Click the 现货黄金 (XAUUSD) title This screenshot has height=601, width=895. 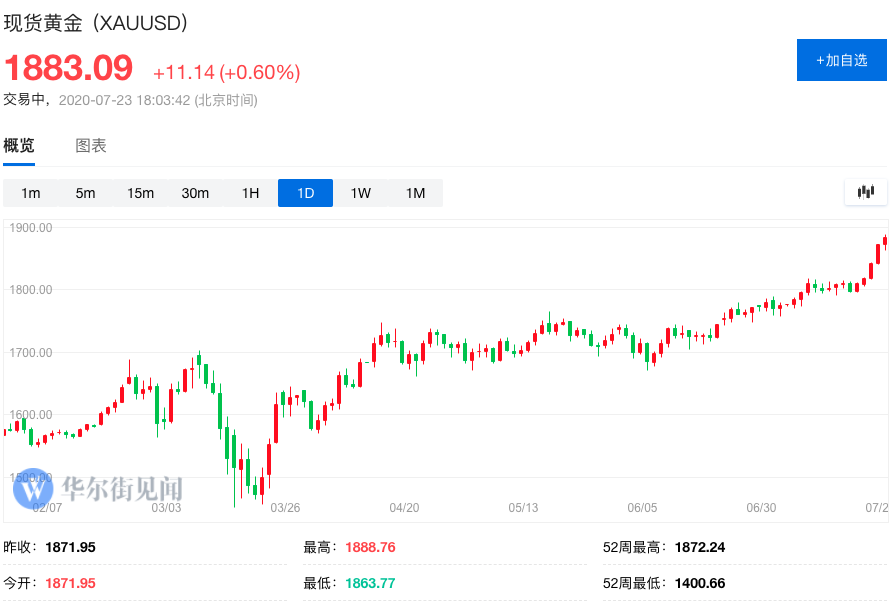[x=96, y=23]
